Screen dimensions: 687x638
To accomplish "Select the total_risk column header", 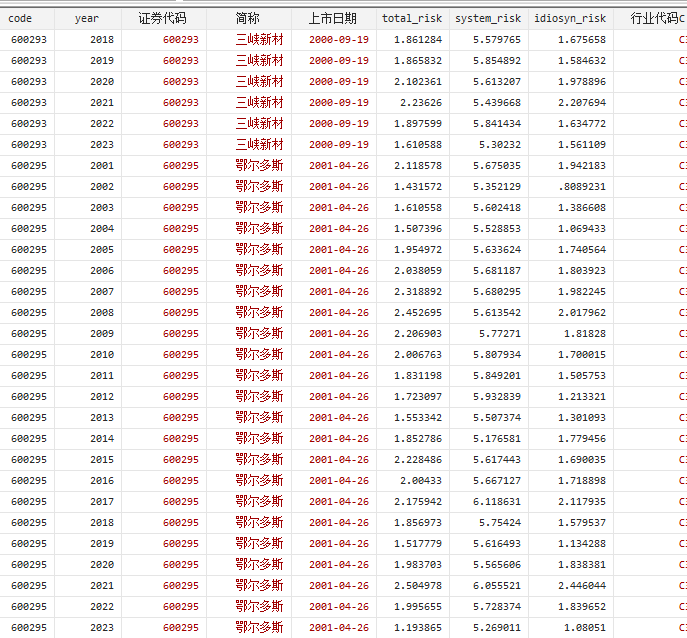I will (411, 18).
